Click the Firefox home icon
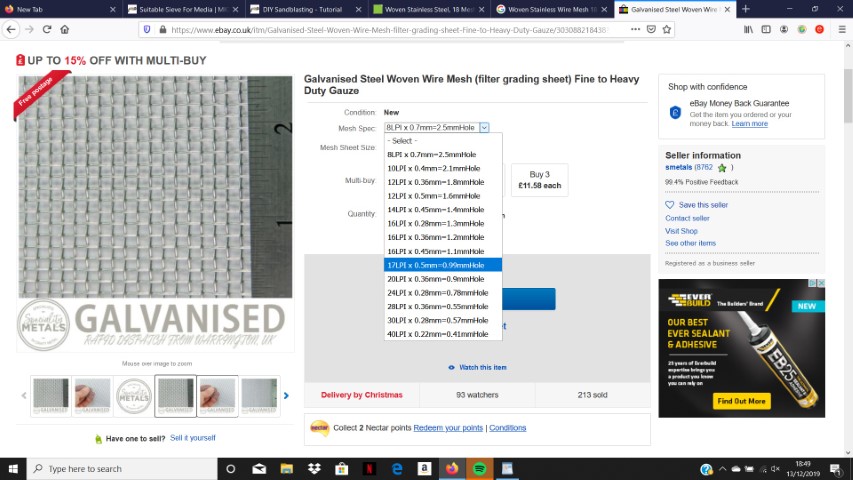The width and height of the screenshot is (853, 480). point(65,30)
